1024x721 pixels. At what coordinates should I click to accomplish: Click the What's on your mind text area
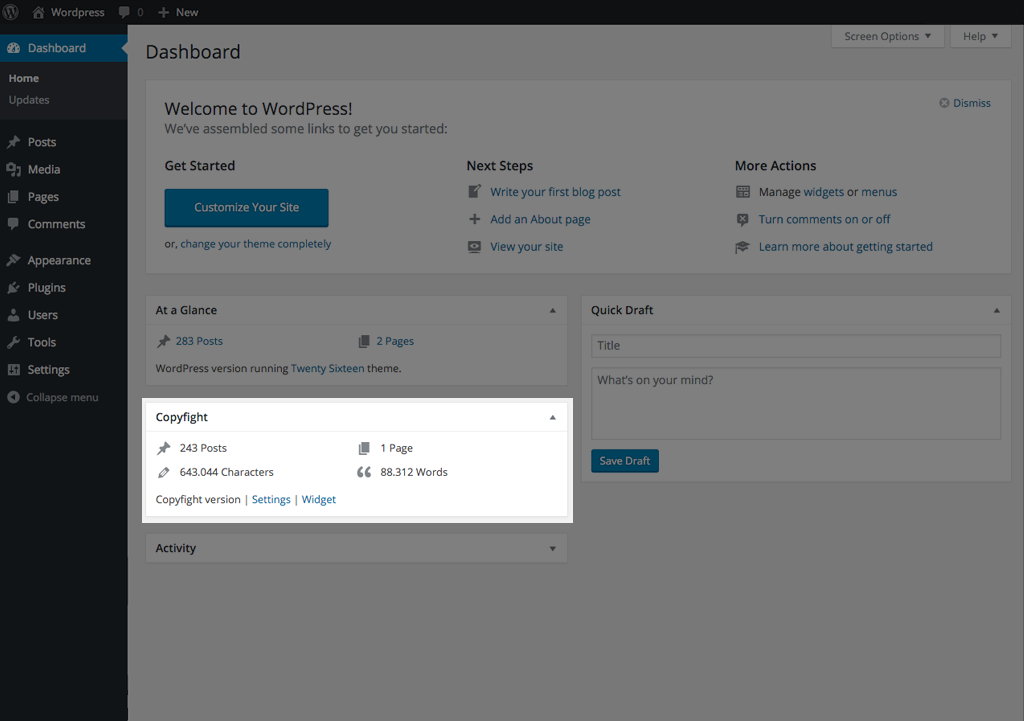[795, 403]
